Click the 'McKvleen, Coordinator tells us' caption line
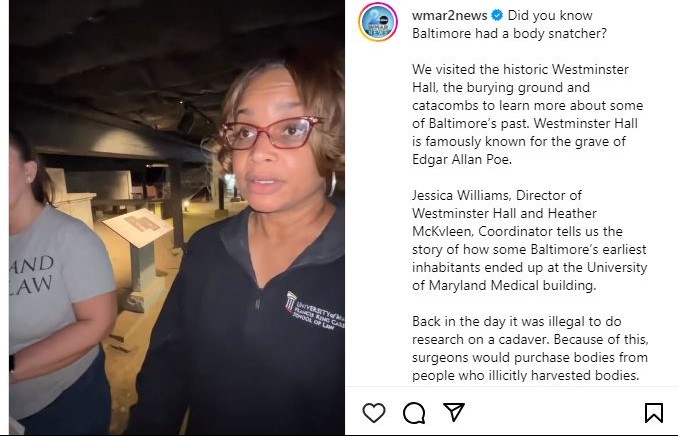Viewport: 678px width, 436px height. pyautogui.click(x=517, y=231)
